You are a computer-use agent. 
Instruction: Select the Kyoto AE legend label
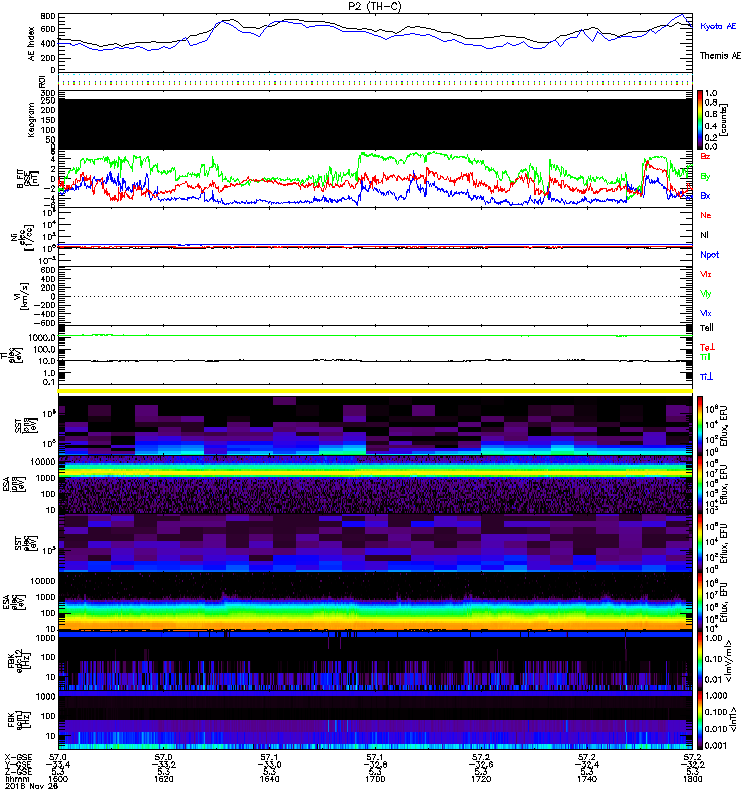pyautogui.click(x=718, y=27)
